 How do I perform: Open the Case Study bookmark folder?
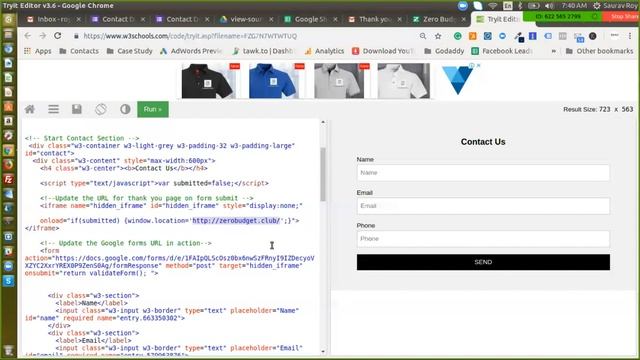tap(129, 51)
